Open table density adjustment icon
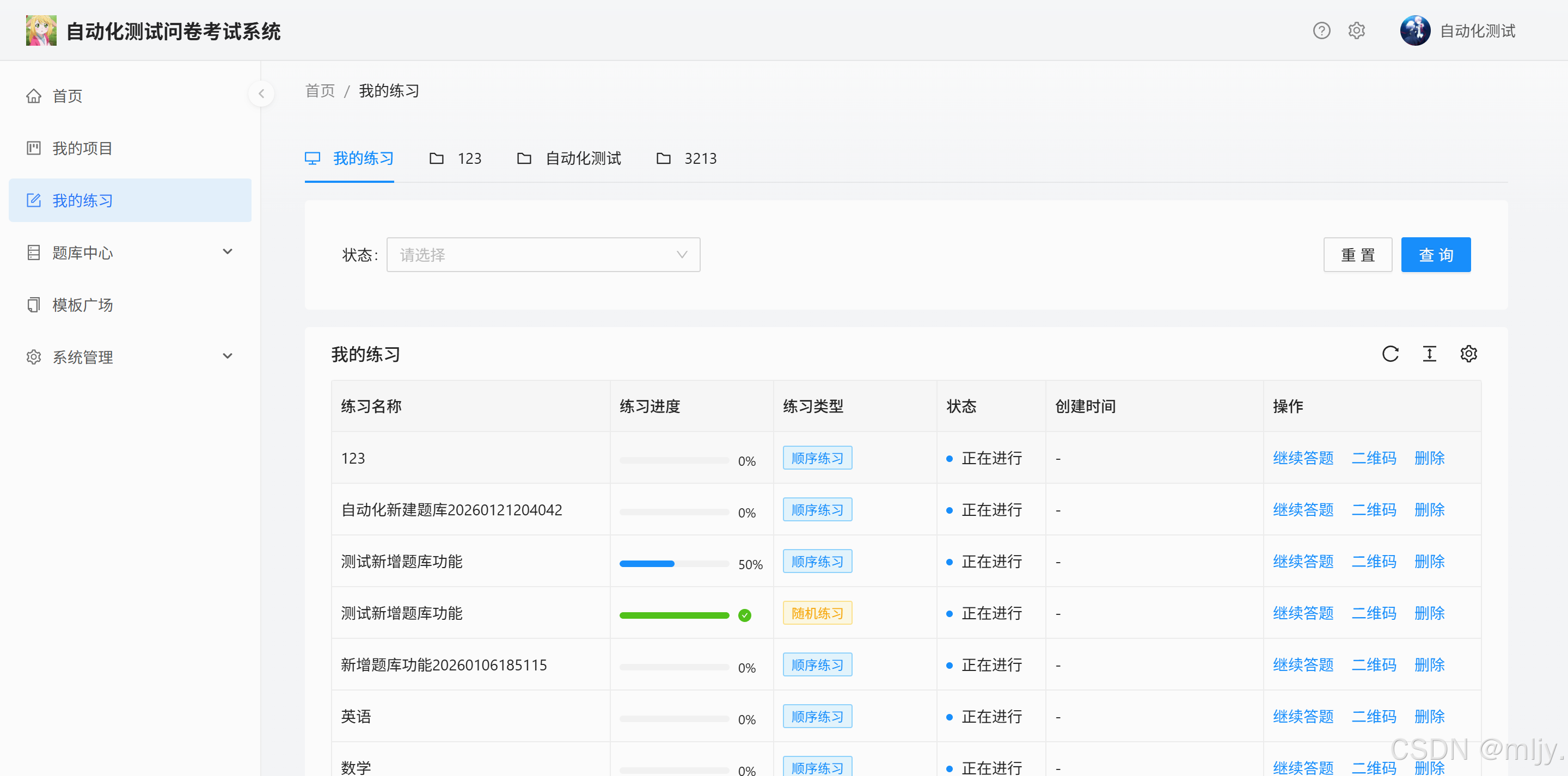This screenshot has height=776, width=1568. (1429, 354)
